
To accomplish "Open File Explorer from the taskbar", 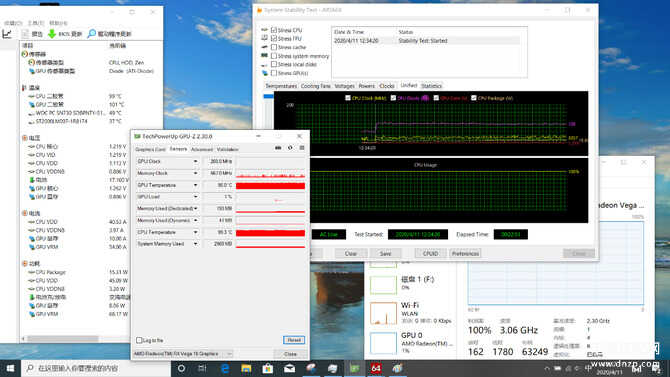I will (x=246, y=368).
